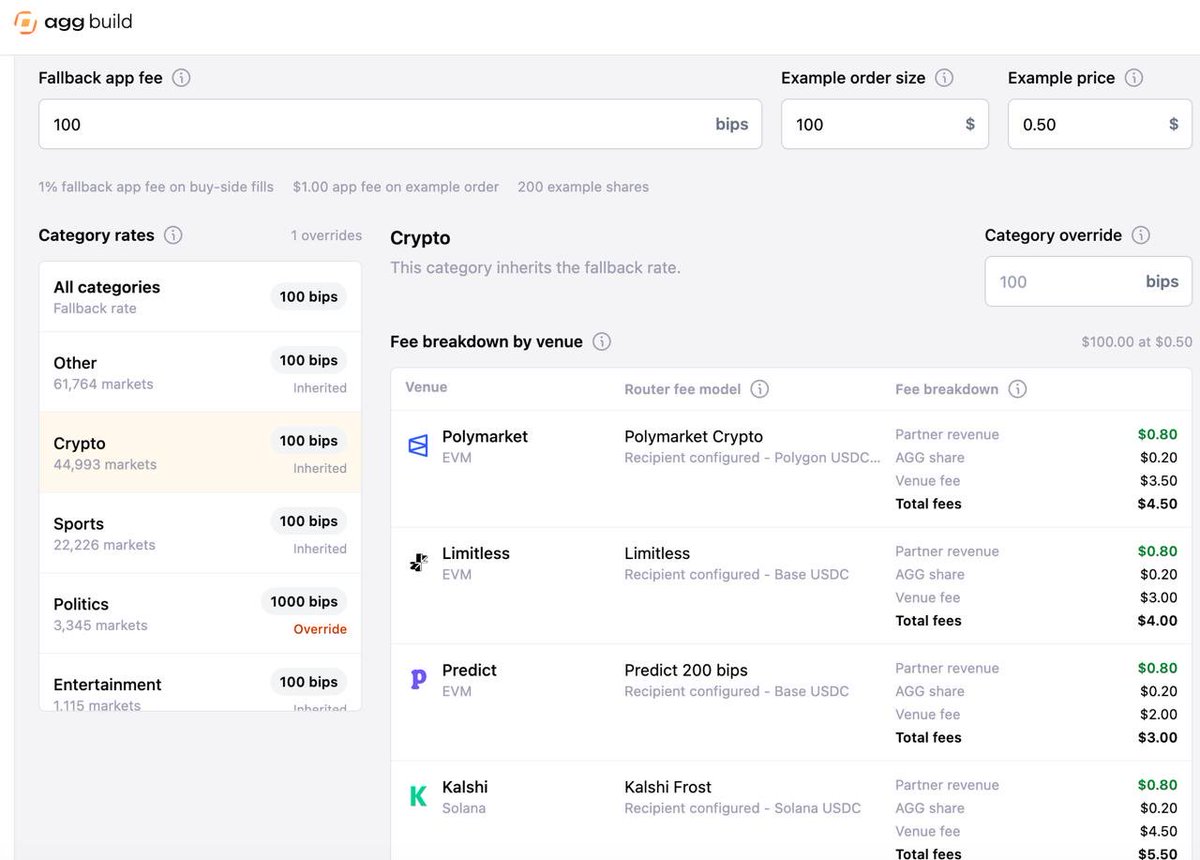Screen dimensions: 1200x860
Task: Select the Sports category row
Action: tap(200, 533)
